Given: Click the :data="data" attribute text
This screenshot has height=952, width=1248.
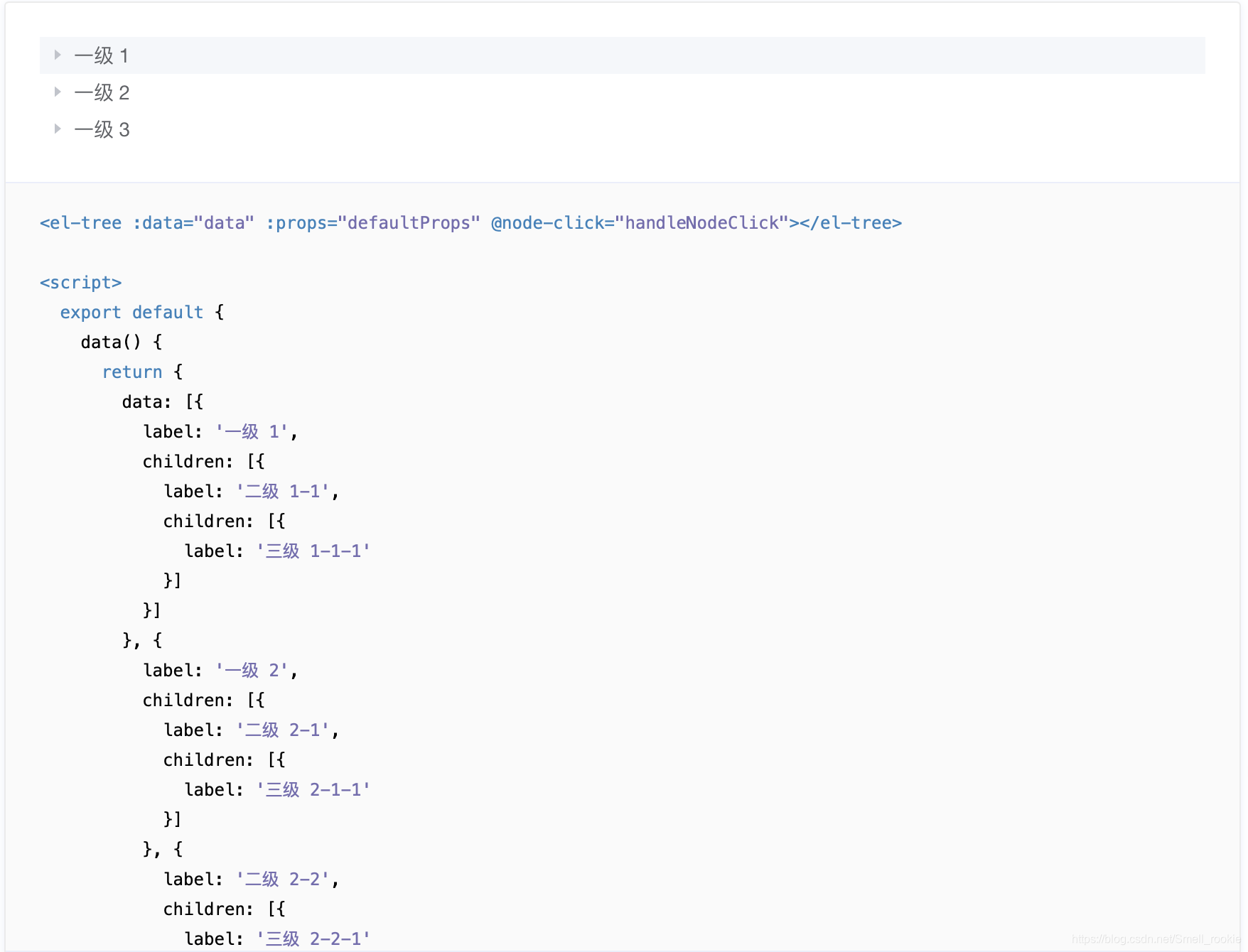Looking at the screenshot, I should tap(193, 223).
